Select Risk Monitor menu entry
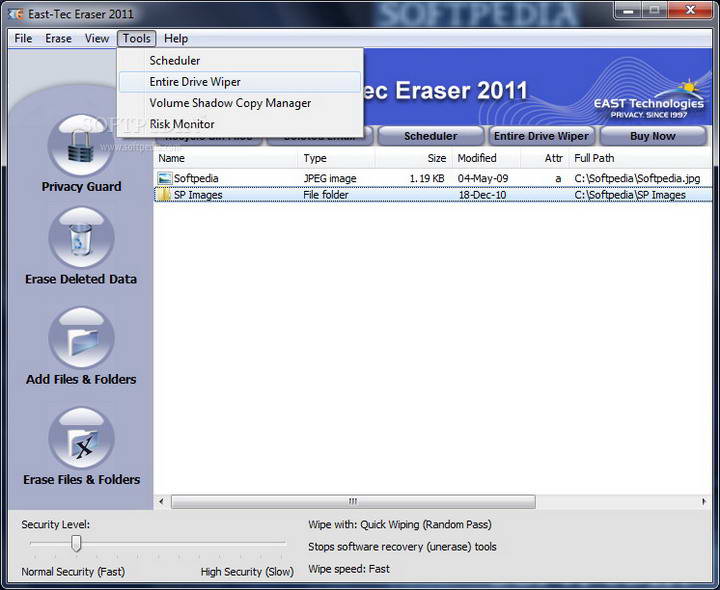This screenshot has width=720, height=590. pos(240,124)
